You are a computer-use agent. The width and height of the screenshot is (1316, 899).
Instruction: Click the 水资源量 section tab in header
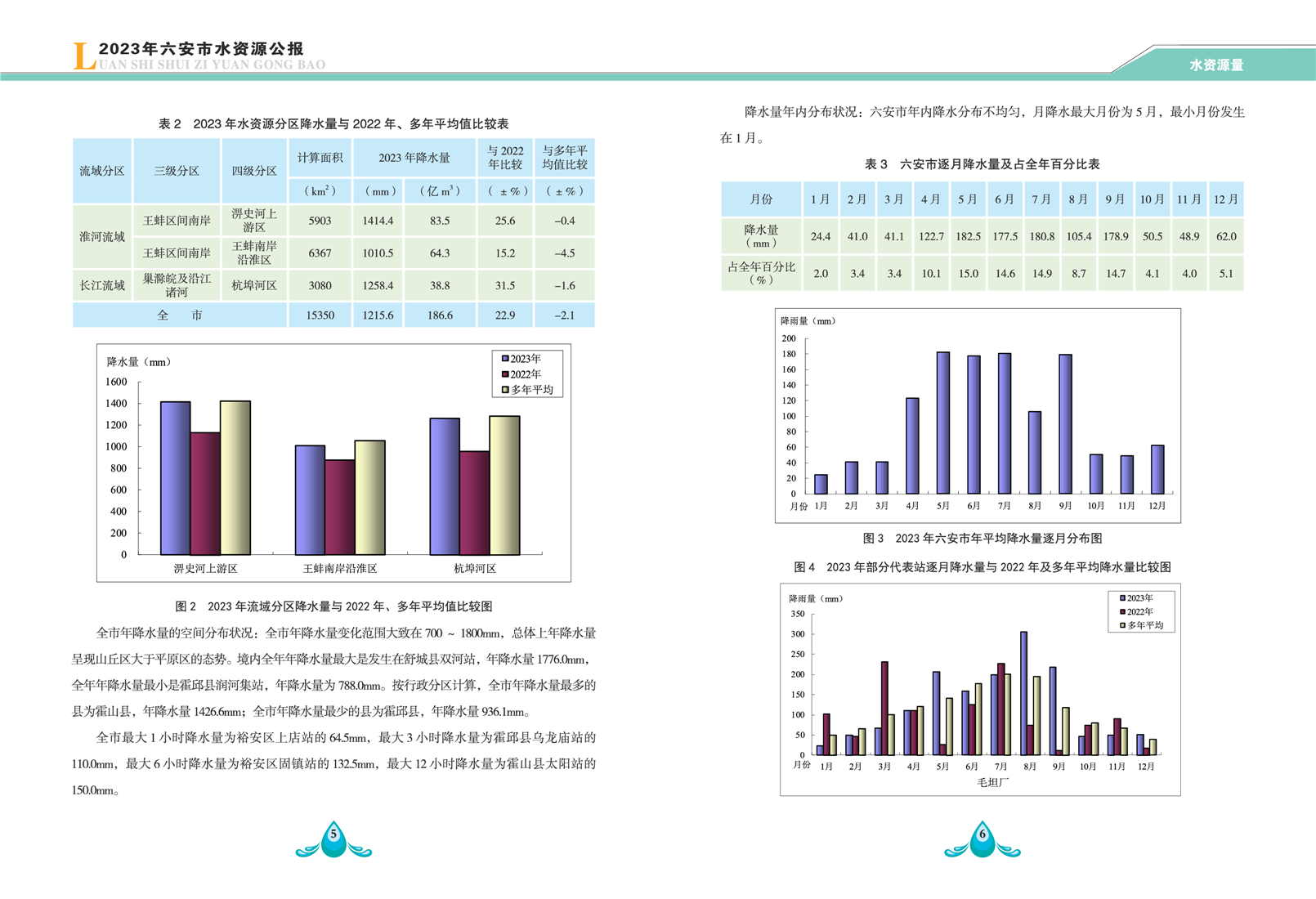click(x=1216, y=65)
